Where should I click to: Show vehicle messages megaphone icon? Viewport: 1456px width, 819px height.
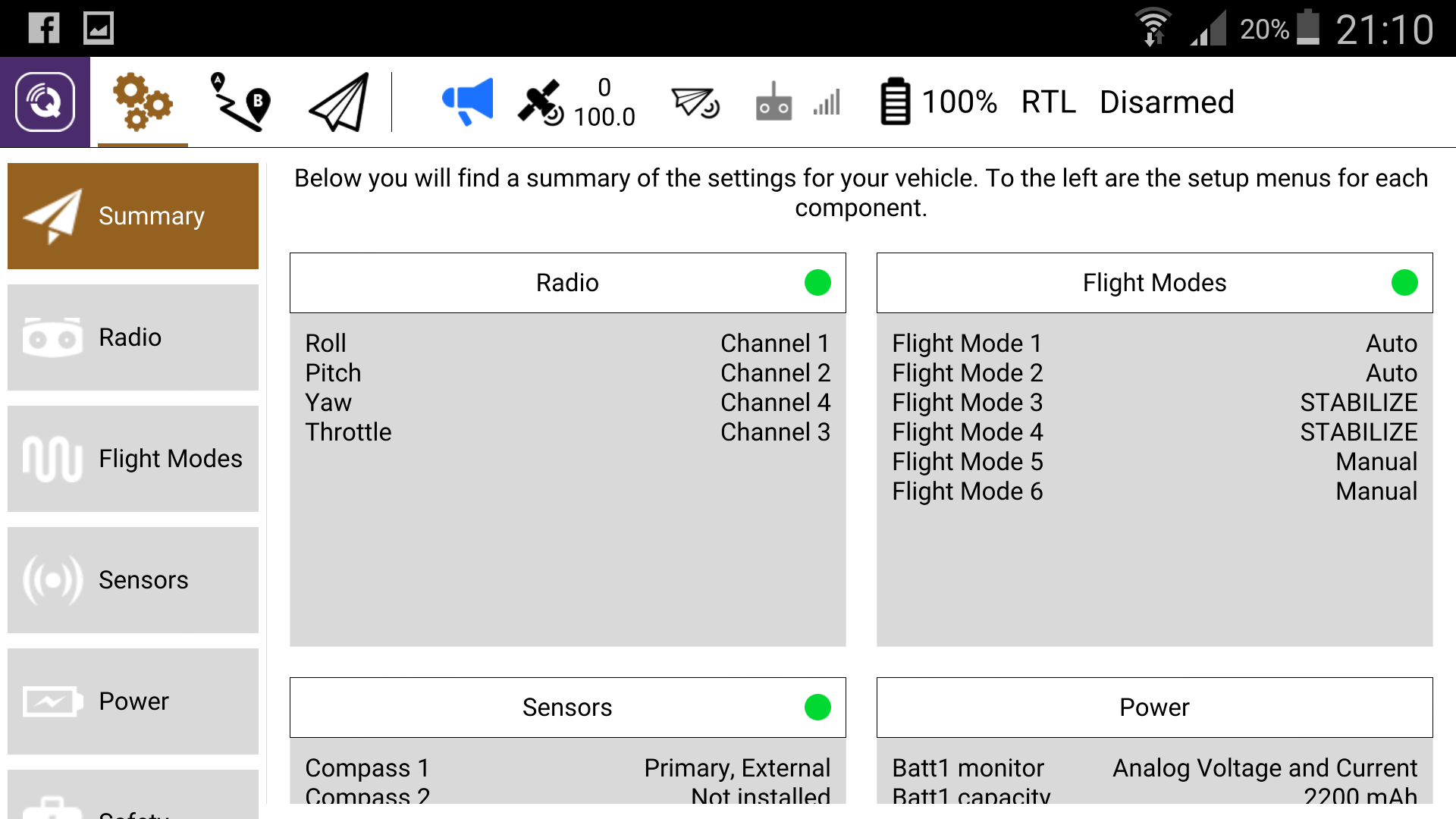[467, 102]
